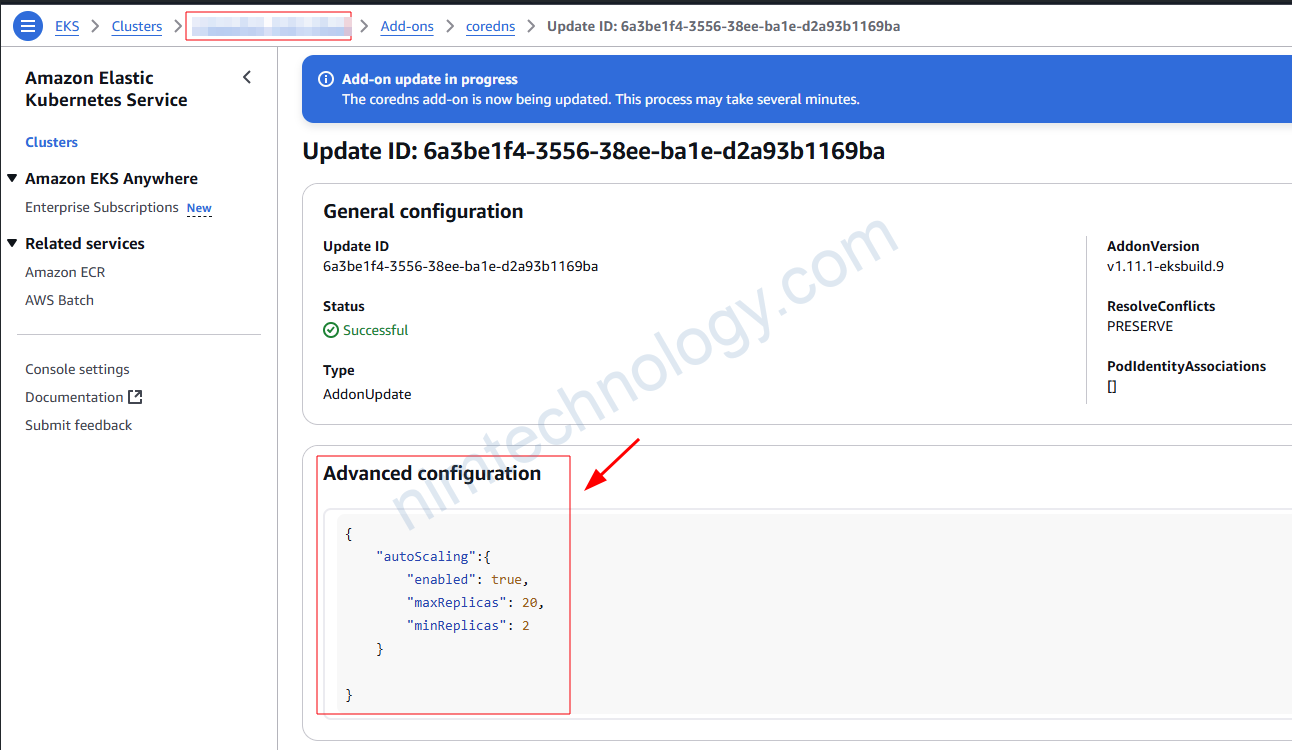The width and height of the screenshot is (1292, 750).
Task: Collapse the Amazon EKS Anywhere section
Action: tap(12, 179)
